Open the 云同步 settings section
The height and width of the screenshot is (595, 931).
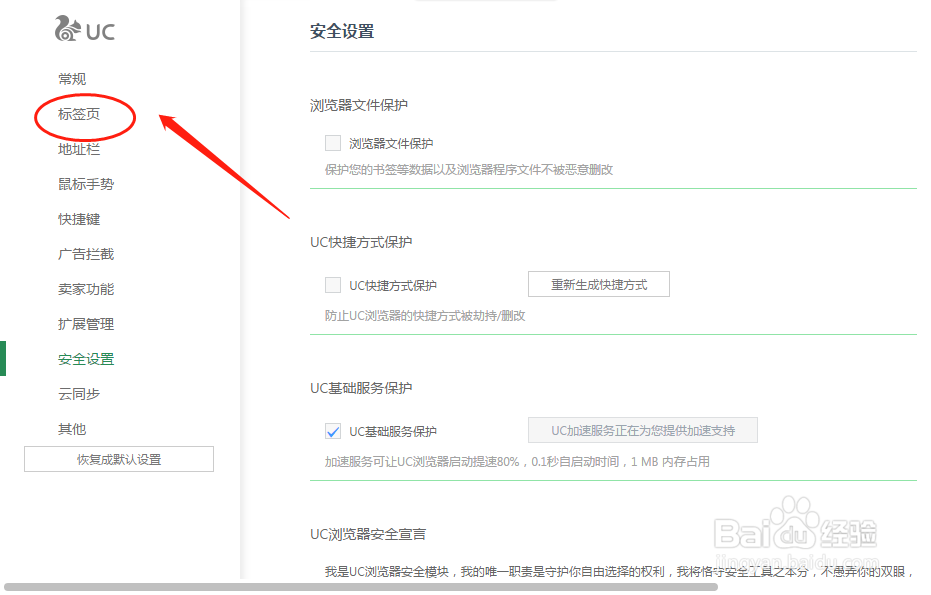click(78, 393)
